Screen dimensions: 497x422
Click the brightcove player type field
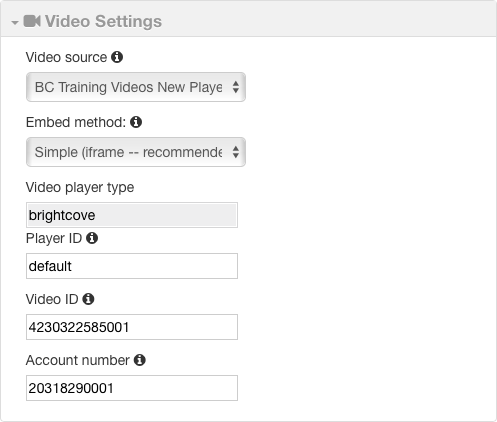tap(132, 215)
